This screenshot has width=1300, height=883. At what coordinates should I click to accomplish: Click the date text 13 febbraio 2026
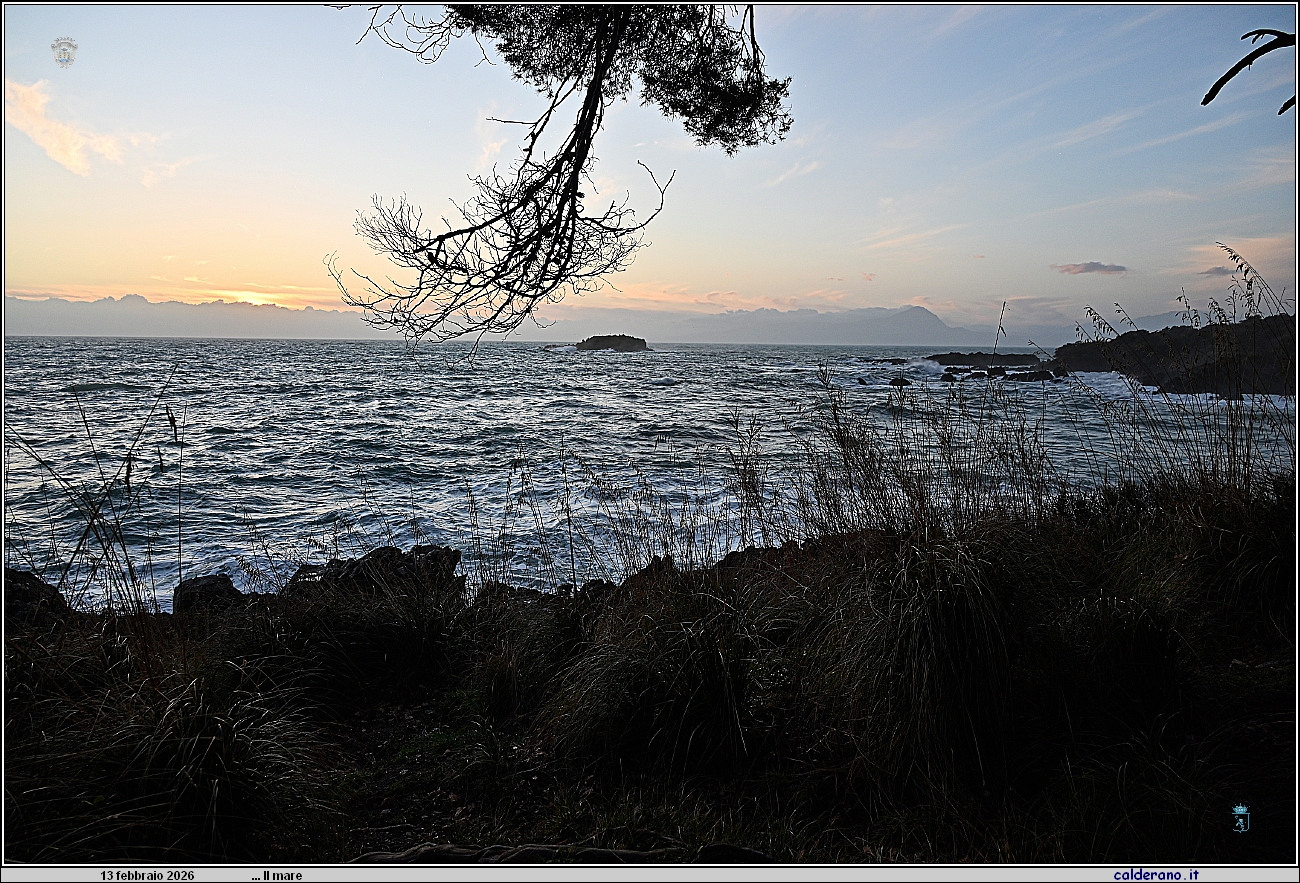(x=147, y=875)
